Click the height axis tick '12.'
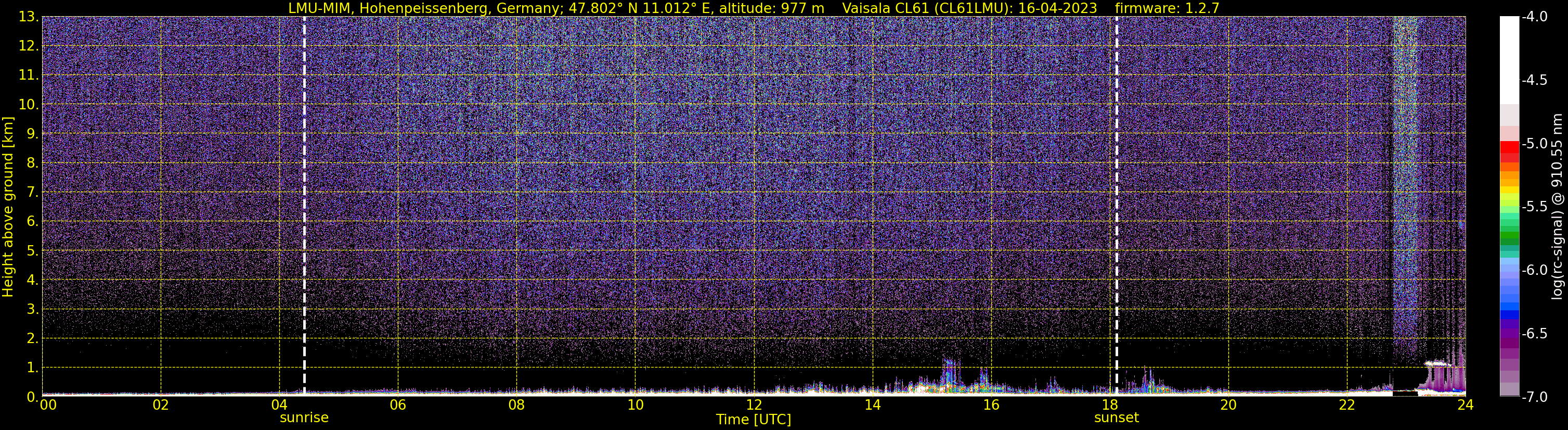This screenshot has width=1568, height=430. point(29,46)
